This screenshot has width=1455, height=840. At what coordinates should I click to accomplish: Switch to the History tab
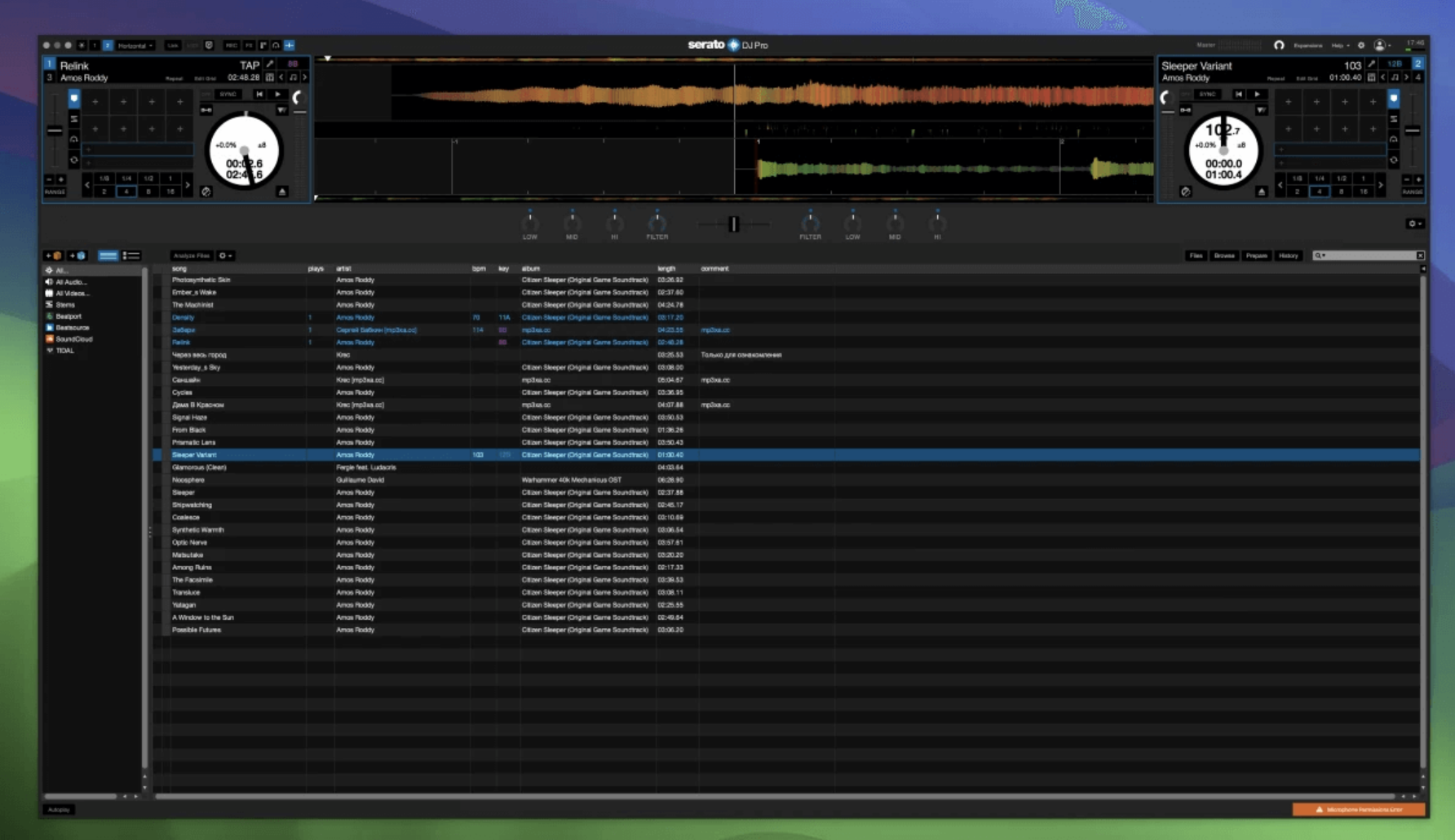point(1289,255)
